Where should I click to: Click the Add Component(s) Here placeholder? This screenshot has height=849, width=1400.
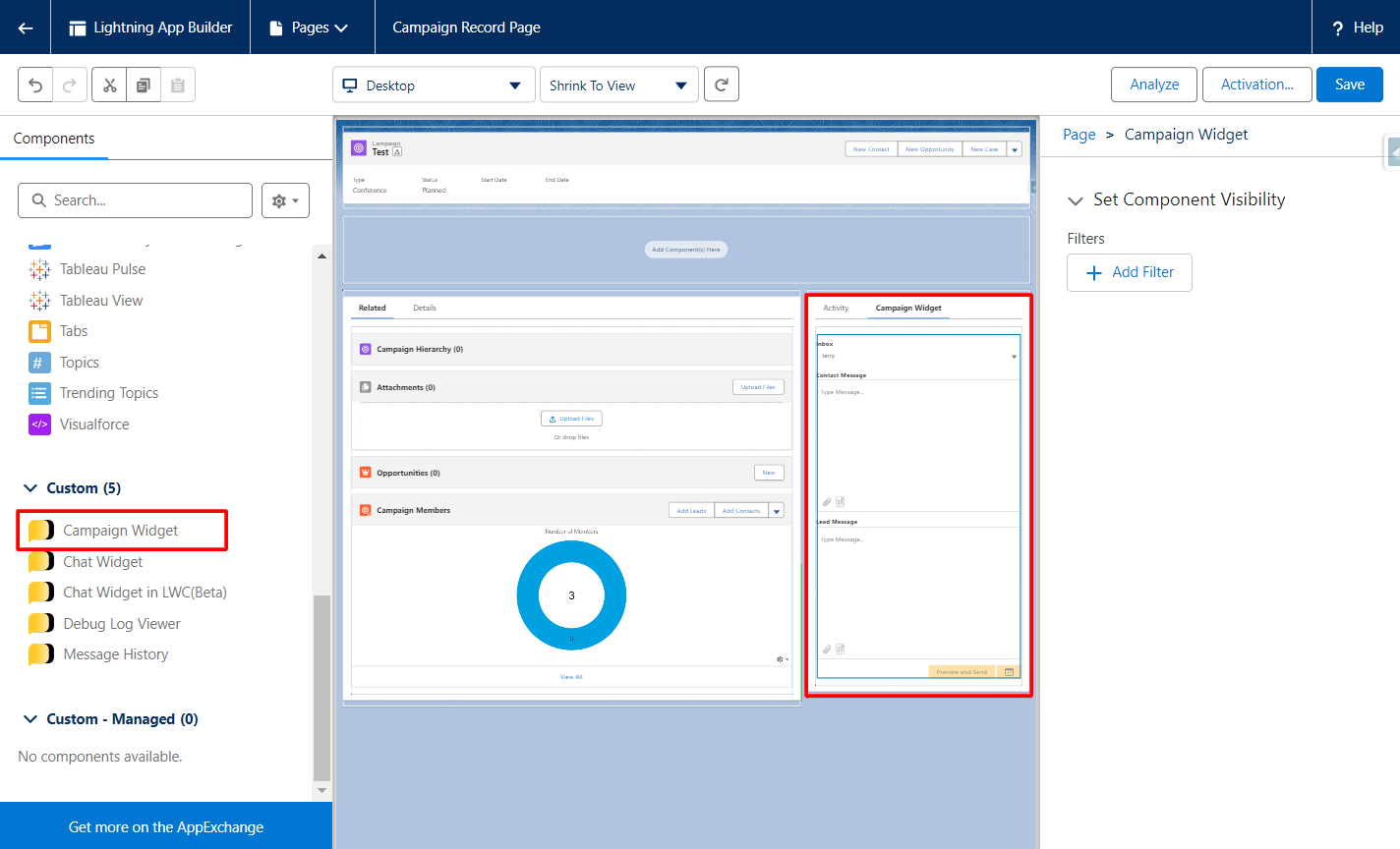(x=686, y=250)
